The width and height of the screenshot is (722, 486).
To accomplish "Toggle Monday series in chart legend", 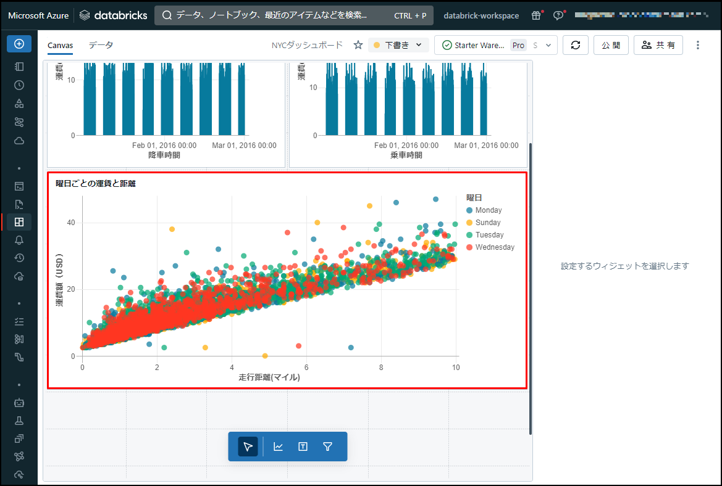I will pyautogui.click(x=488, y=210).
